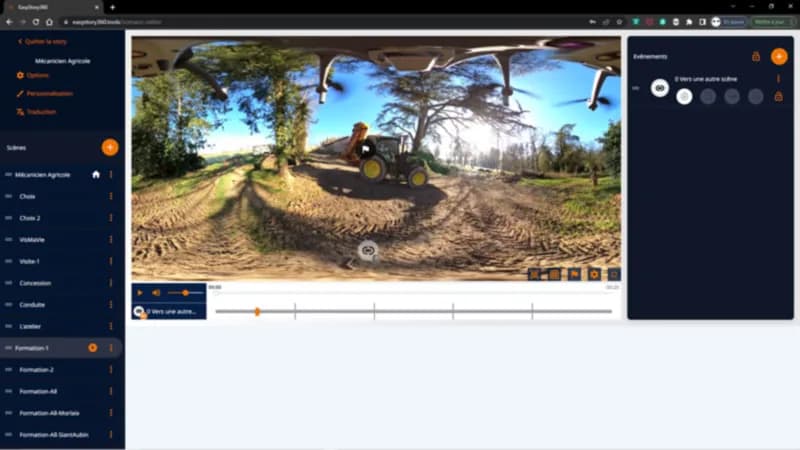Click Quitter la story link
The height and width of the screenshot is (450, 800).
[46, 42]
